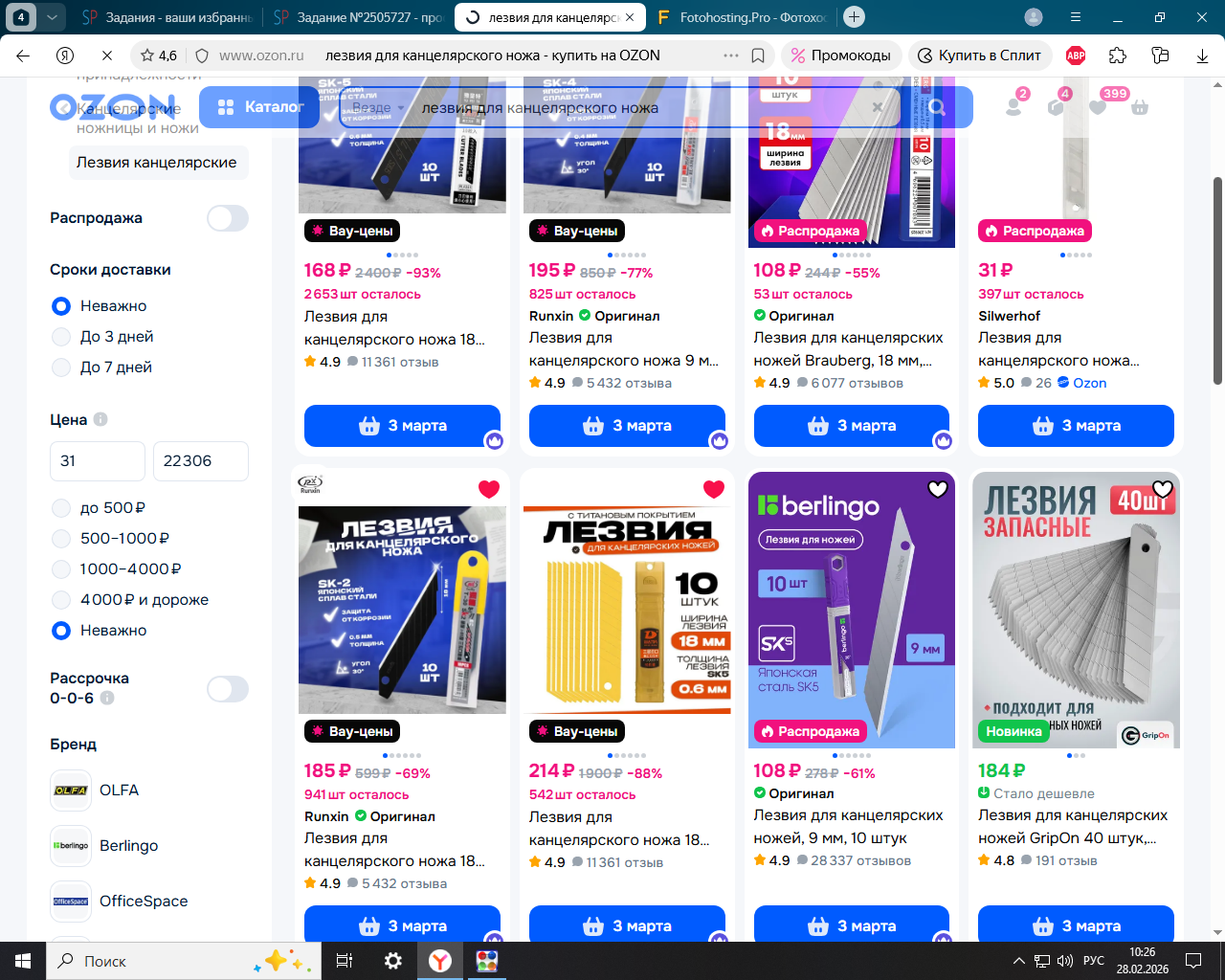Click the site protection shield icon

pos(201,56)
